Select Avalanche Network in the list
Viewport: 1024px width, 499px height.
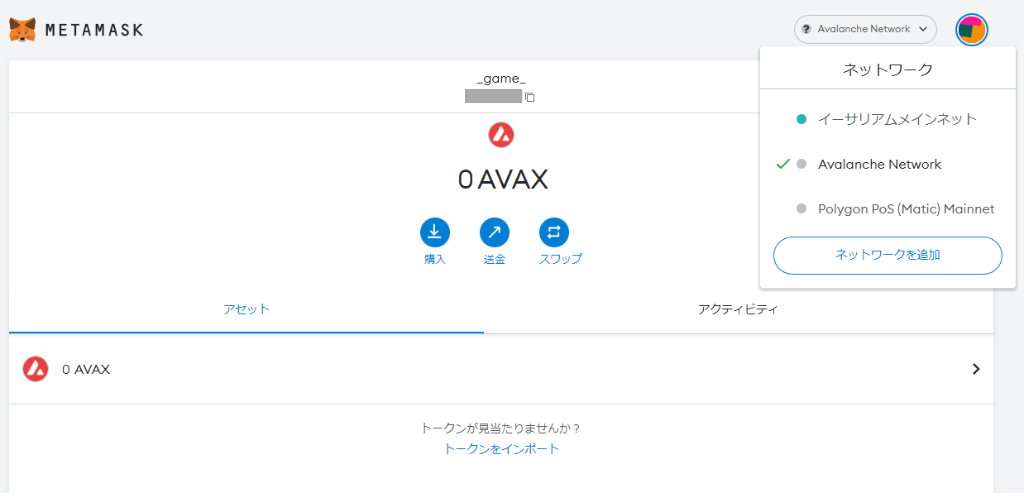[888, 165]
